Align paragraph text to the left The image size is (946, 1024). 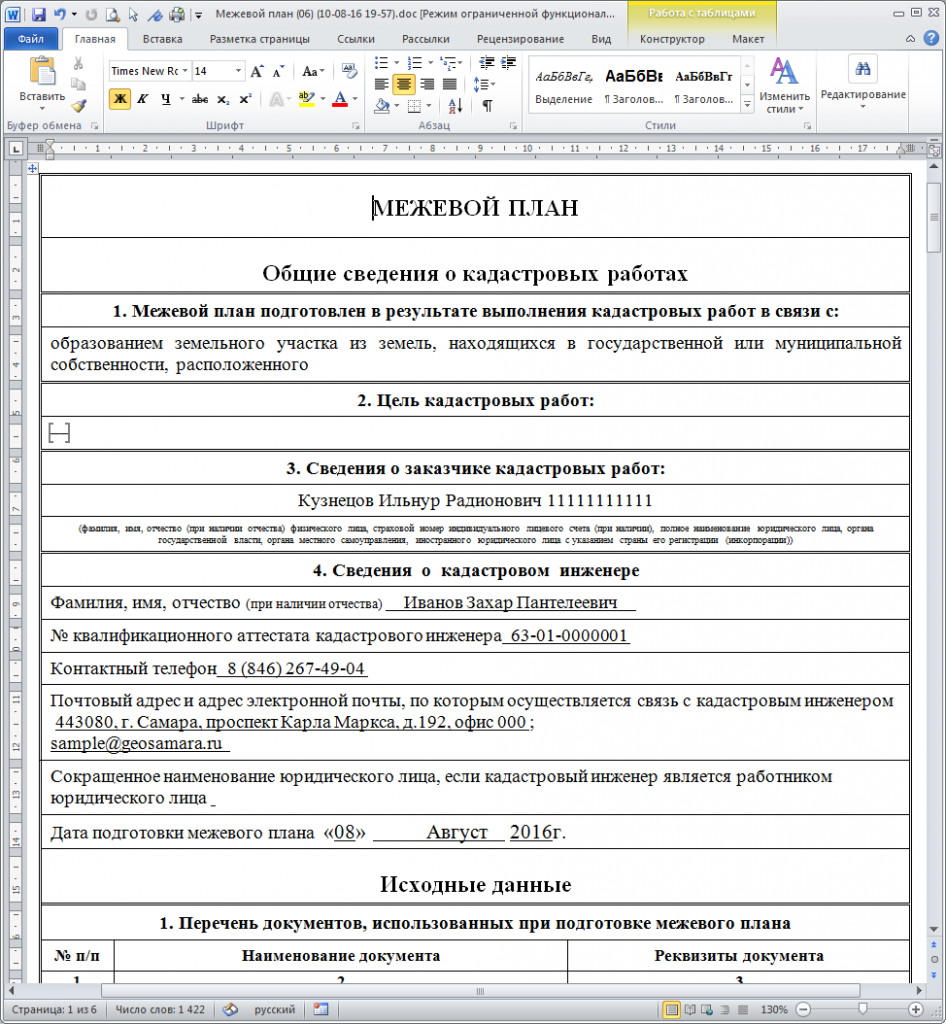(x=381, y=84)
